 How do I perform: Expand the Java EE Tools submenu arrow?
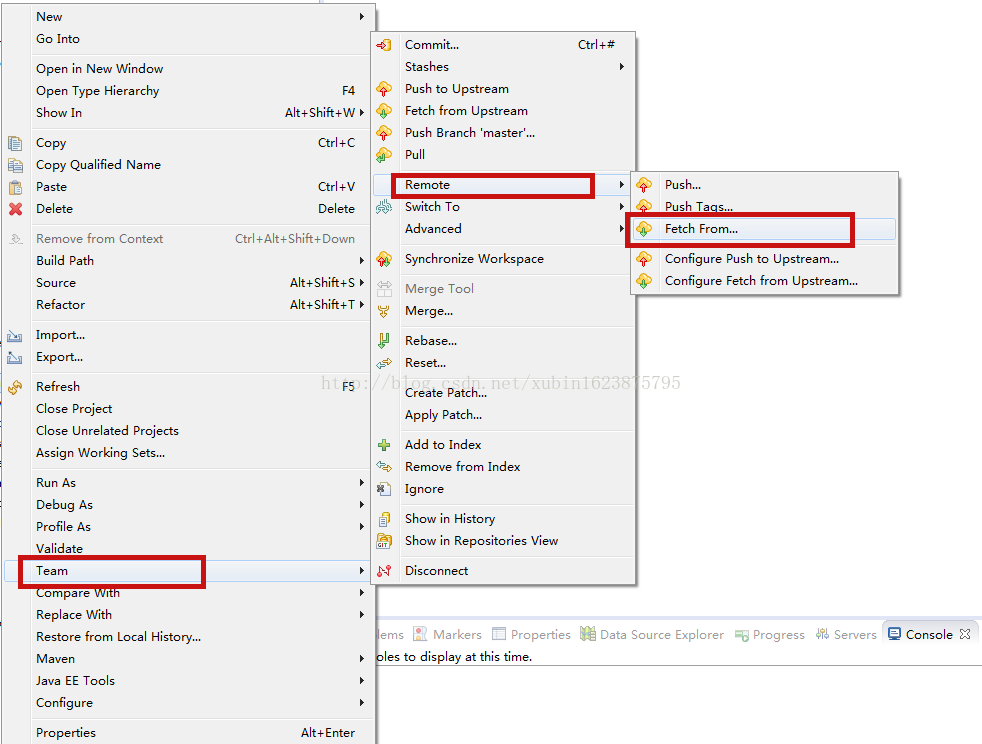click(361, 681)
